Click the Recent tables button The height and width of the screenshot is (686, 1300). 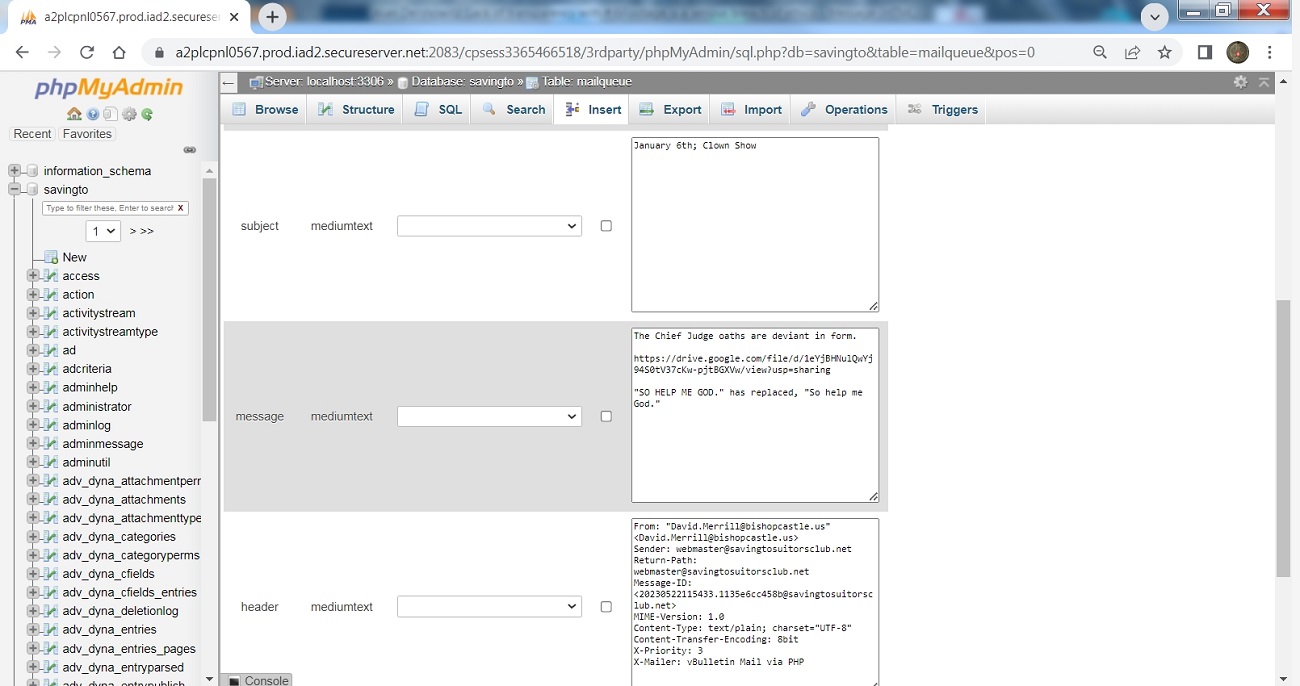point(32,134)
